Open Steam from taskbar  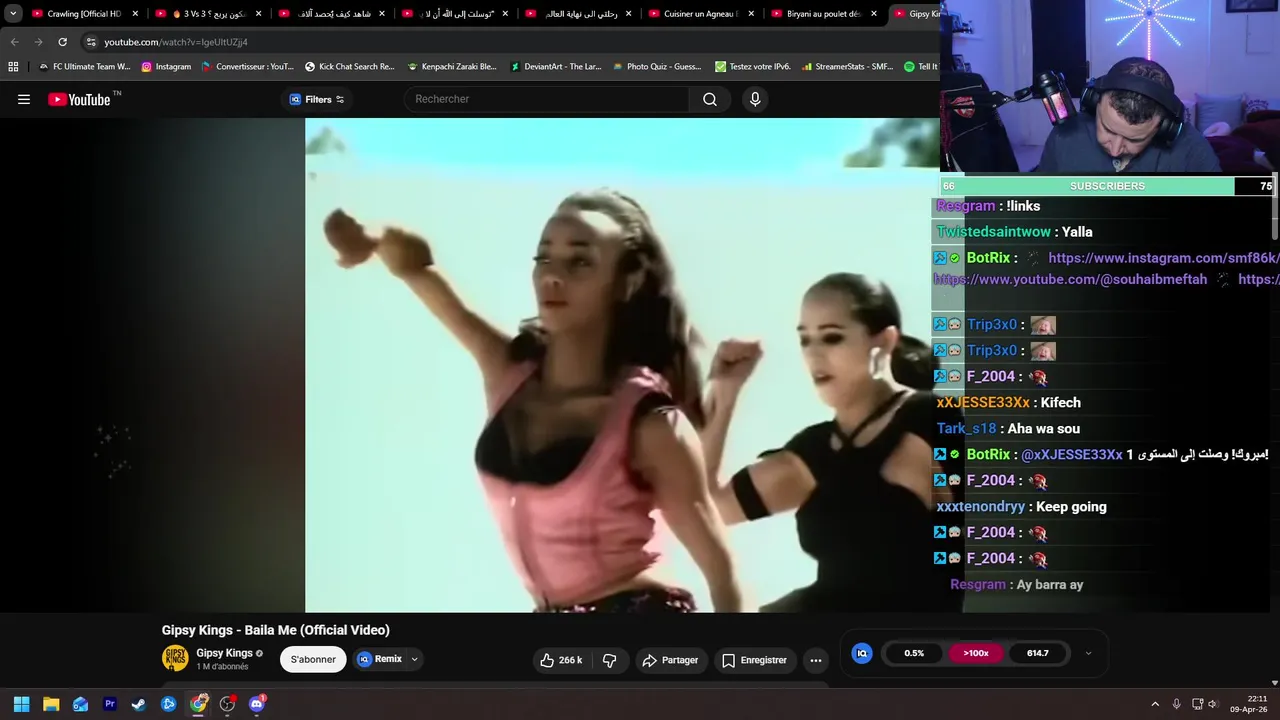(x=139, y=704)
